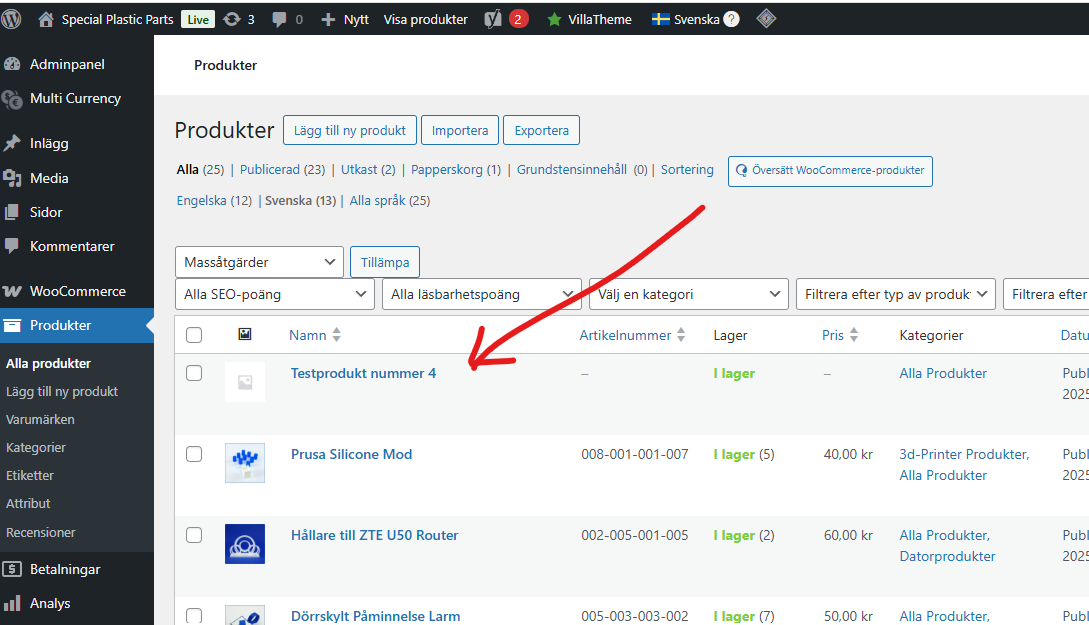Click the Prusa Silicone Mod thumbnail
The height and width of the screenshot is (625, 1089).
pos(245,462)
